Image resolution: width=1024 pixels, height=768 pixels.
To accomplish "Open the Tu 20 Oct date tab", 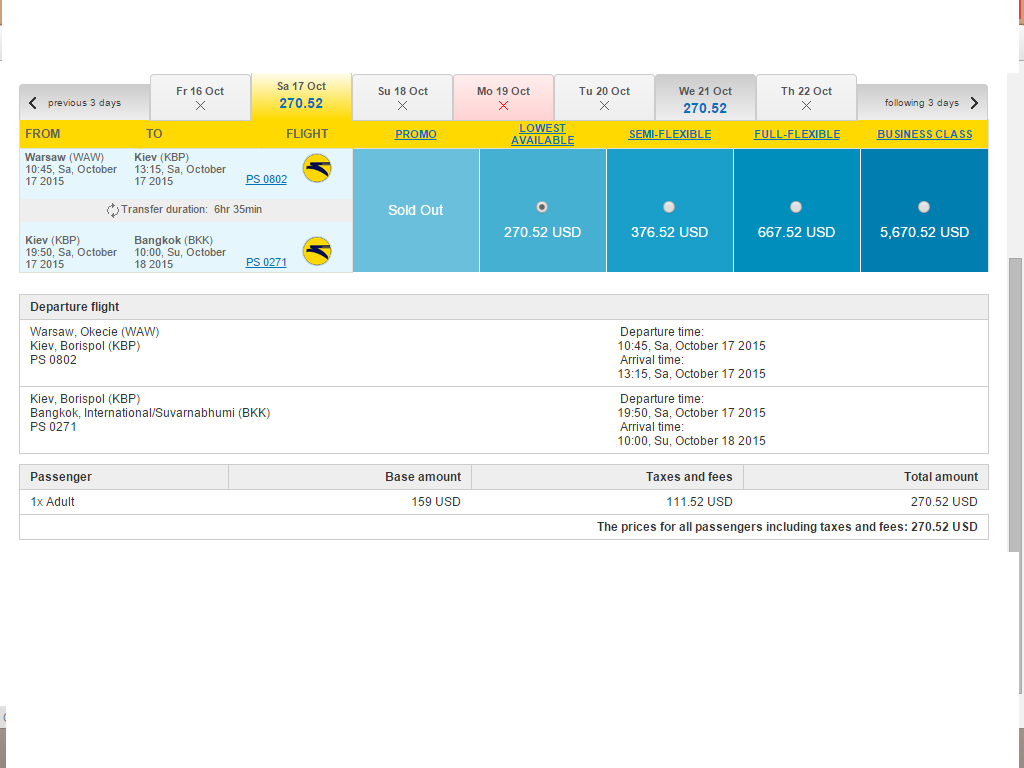I will coord(605,98).
